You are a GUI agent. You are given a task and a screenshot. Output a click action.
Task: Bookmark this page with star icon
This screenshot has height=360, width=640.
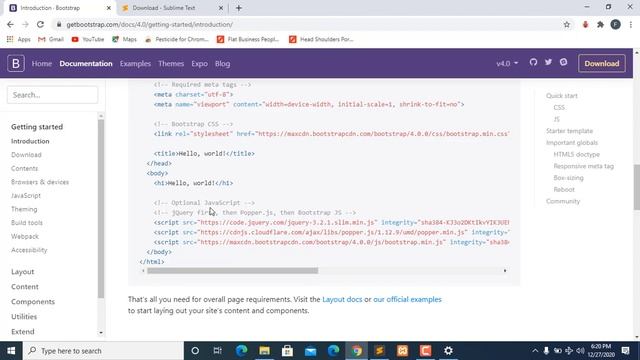567,24
